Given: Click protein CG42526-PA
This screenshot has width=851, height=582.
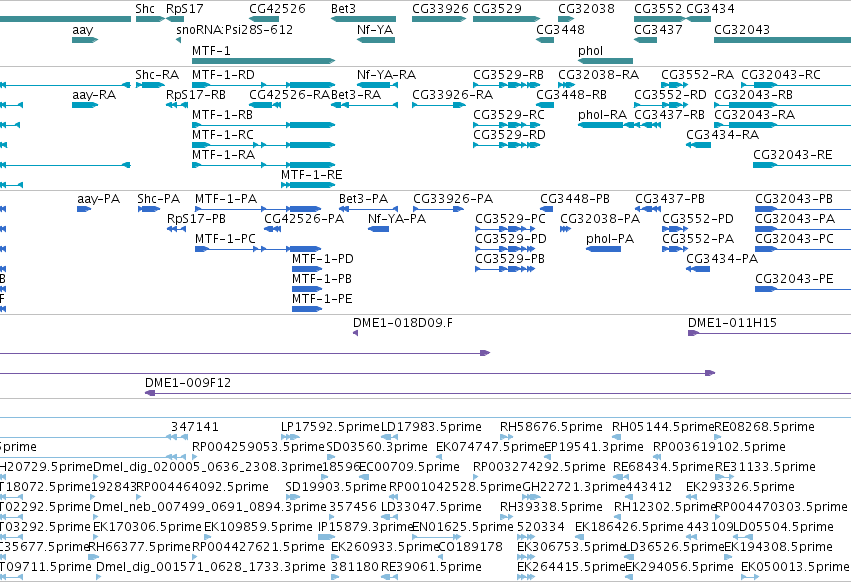Looking at the screenshot, I should (272, 229).
